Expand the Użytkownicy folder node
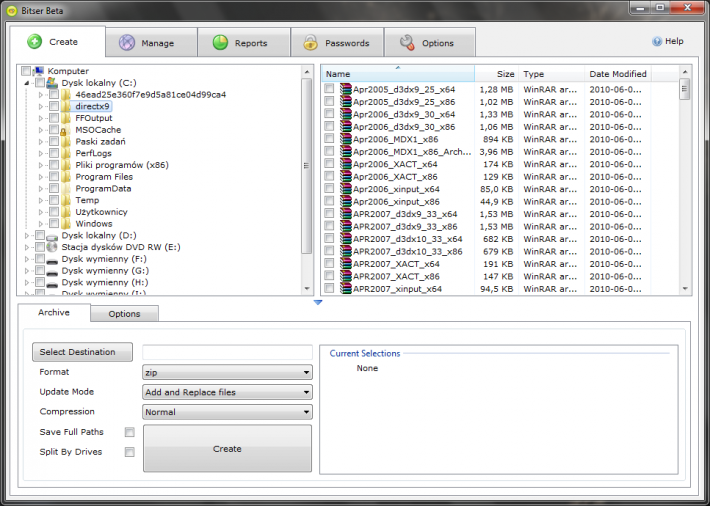The height and width of the screenshot is (506, 710). tap(41, 212)
